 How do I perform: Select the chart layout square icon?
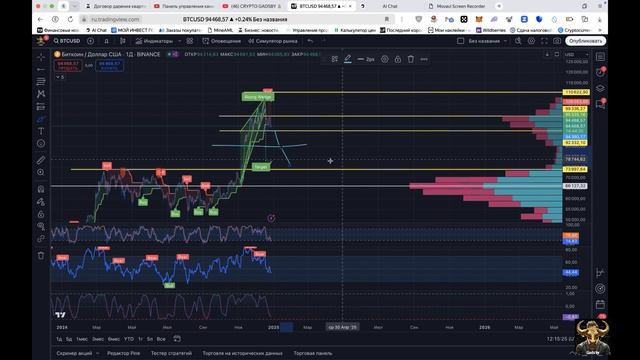pos(460,41)
